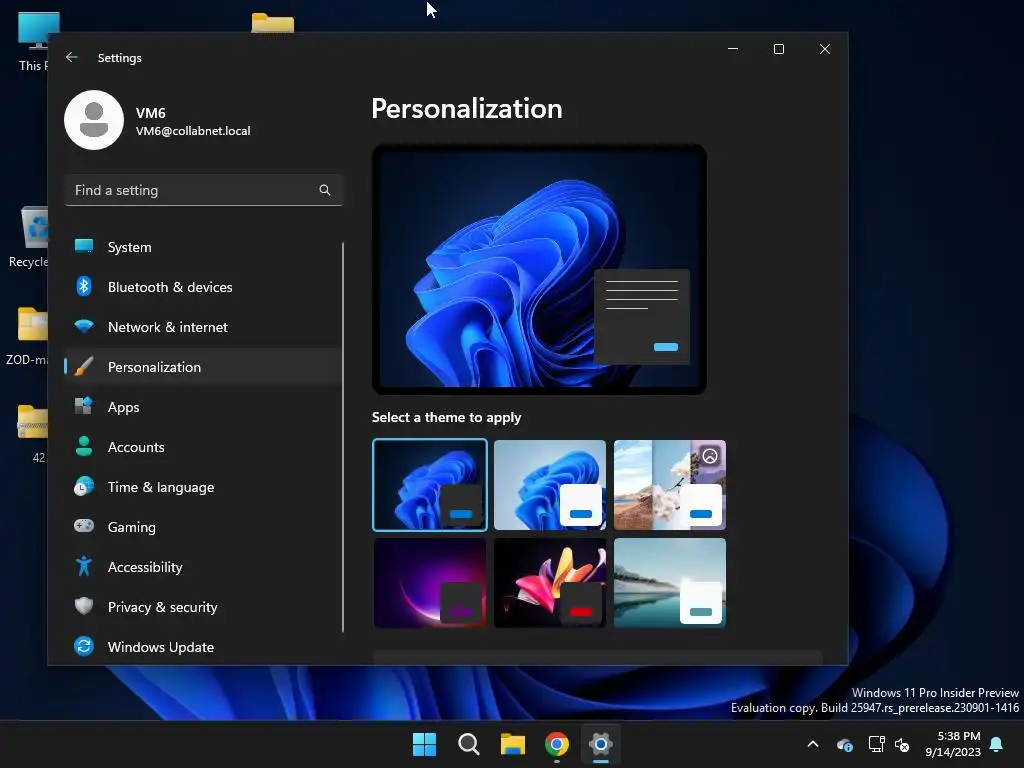Apply the Sunrise lake theme
The height and width of the screenshot is (768, 1024).
[x=670, y=583]
